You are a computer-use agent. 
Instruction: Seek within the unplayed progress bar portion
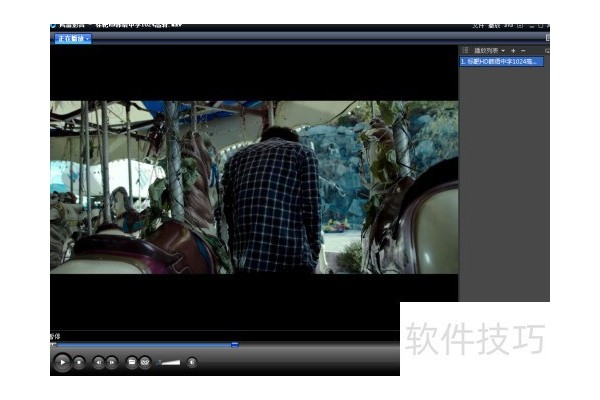tap(318, 345)
